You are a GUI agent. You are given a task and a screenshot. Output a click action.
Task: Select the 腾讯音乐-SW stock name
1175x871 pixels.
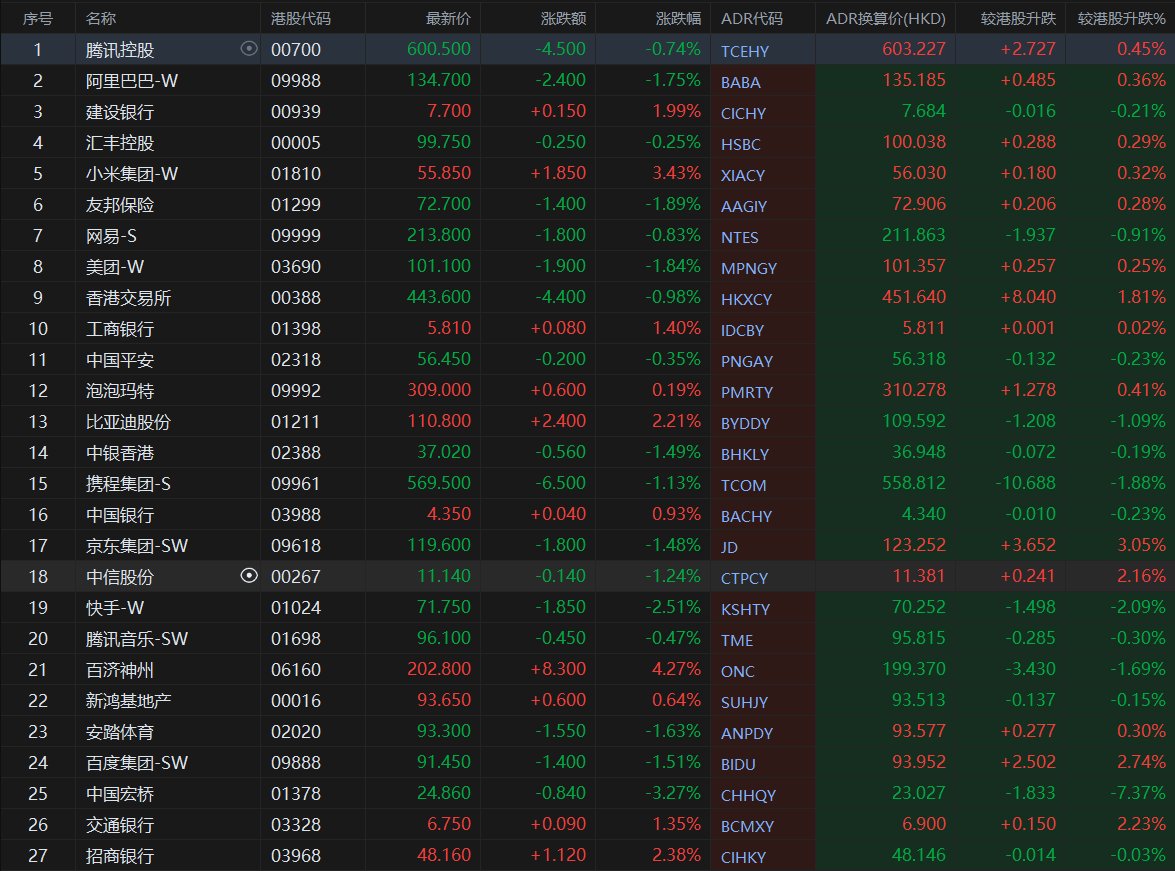tap(136, 639)
